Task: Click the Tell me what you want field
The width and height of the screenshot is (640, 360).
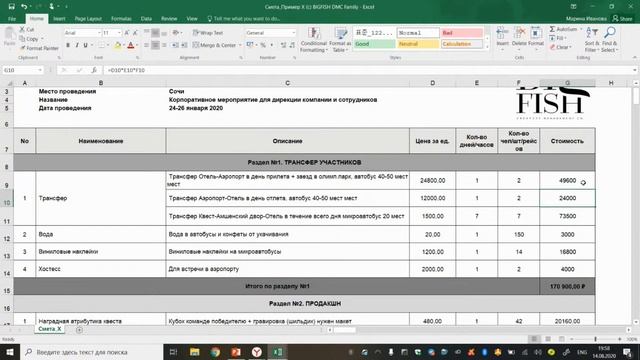Action: pyautogui.click(x=244, y=19)
